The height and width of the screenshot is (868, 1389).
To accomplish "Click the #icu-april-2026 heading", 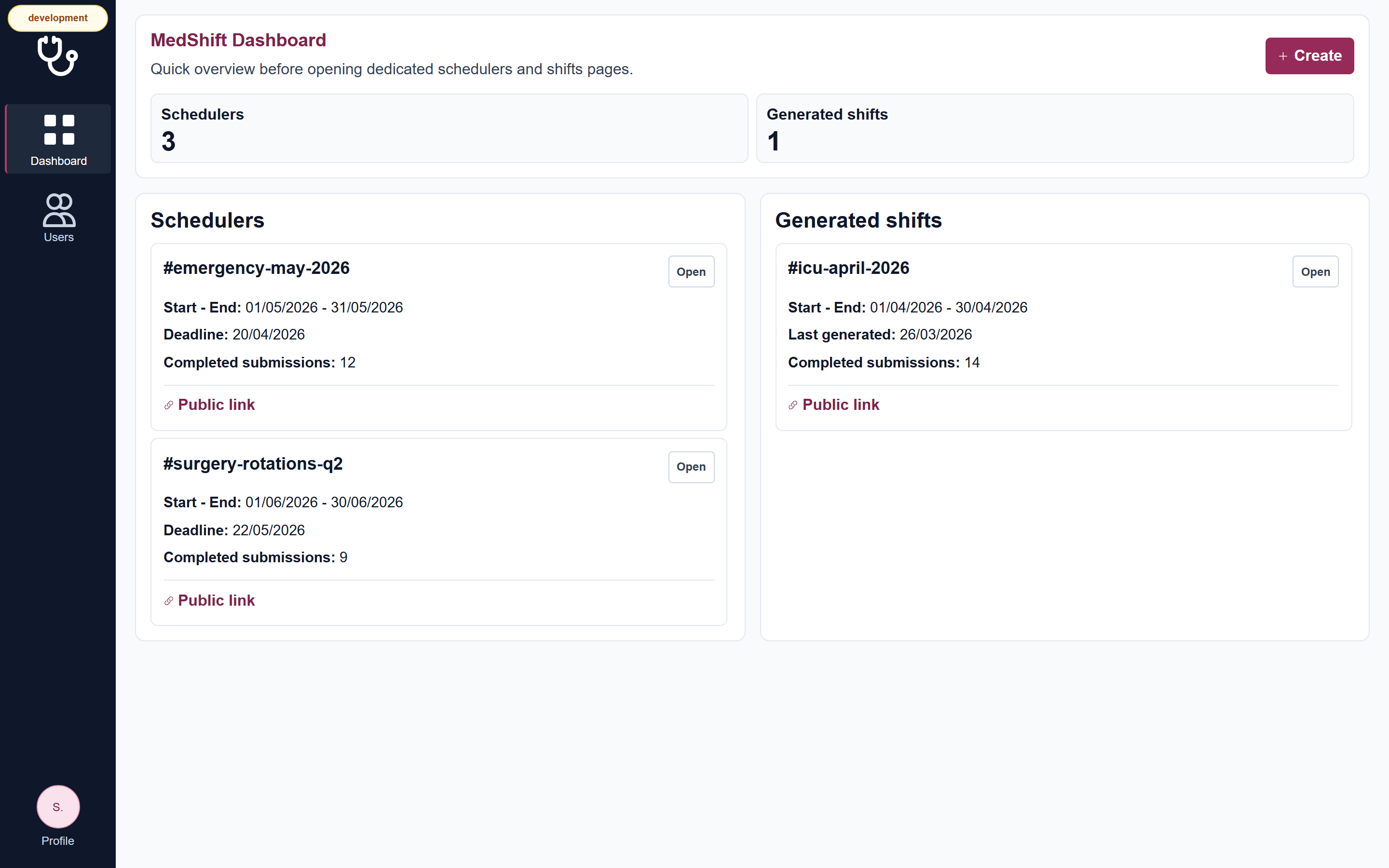I will [x=848, y=268].
